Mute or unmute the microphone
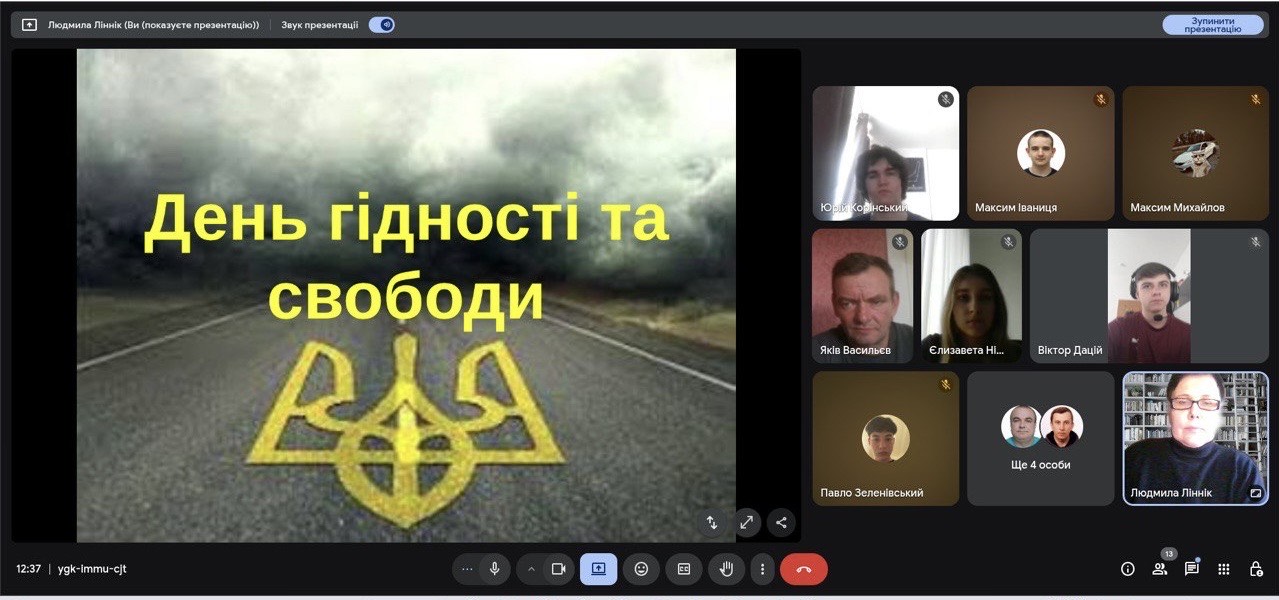The height and width of the screenshot is (600, 1279). click(494, 569)
